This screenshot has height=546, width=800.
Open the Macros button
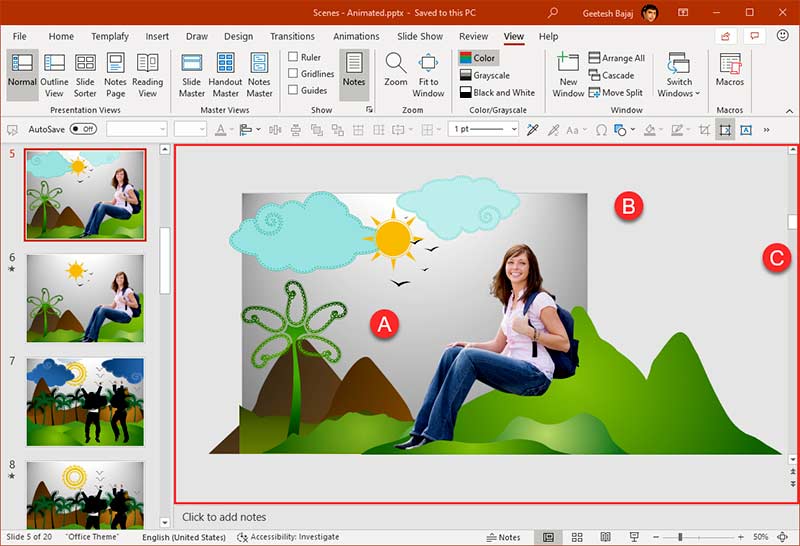pyautogui.click(x=730, y=71)
